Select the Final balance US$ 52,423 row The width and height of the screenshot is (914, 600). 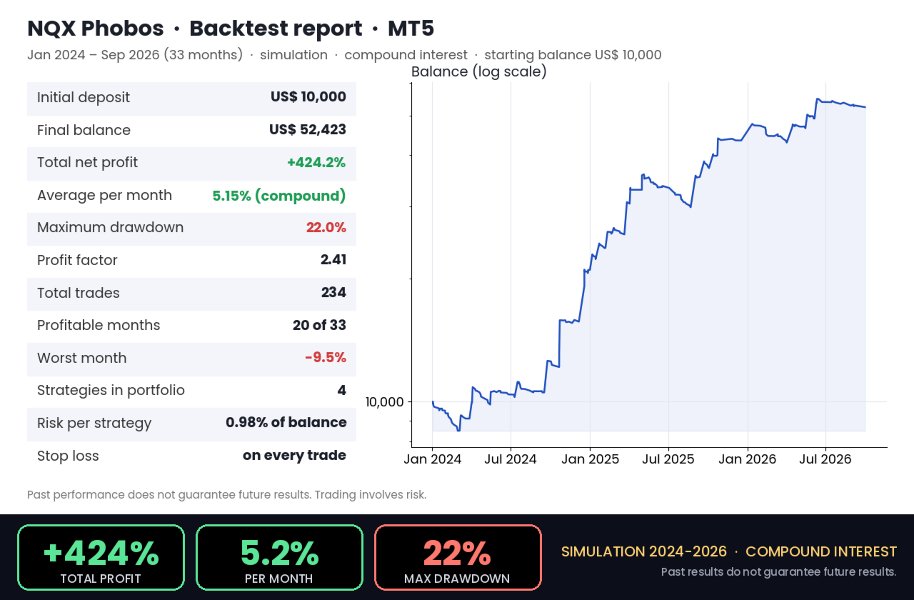[191, 130]
